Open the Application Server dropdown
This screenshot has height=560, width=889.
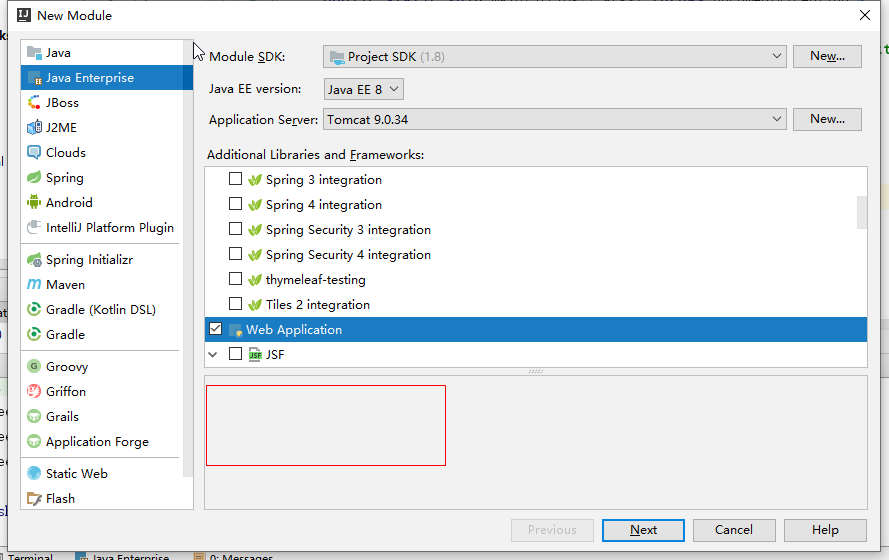coord(554,120)
